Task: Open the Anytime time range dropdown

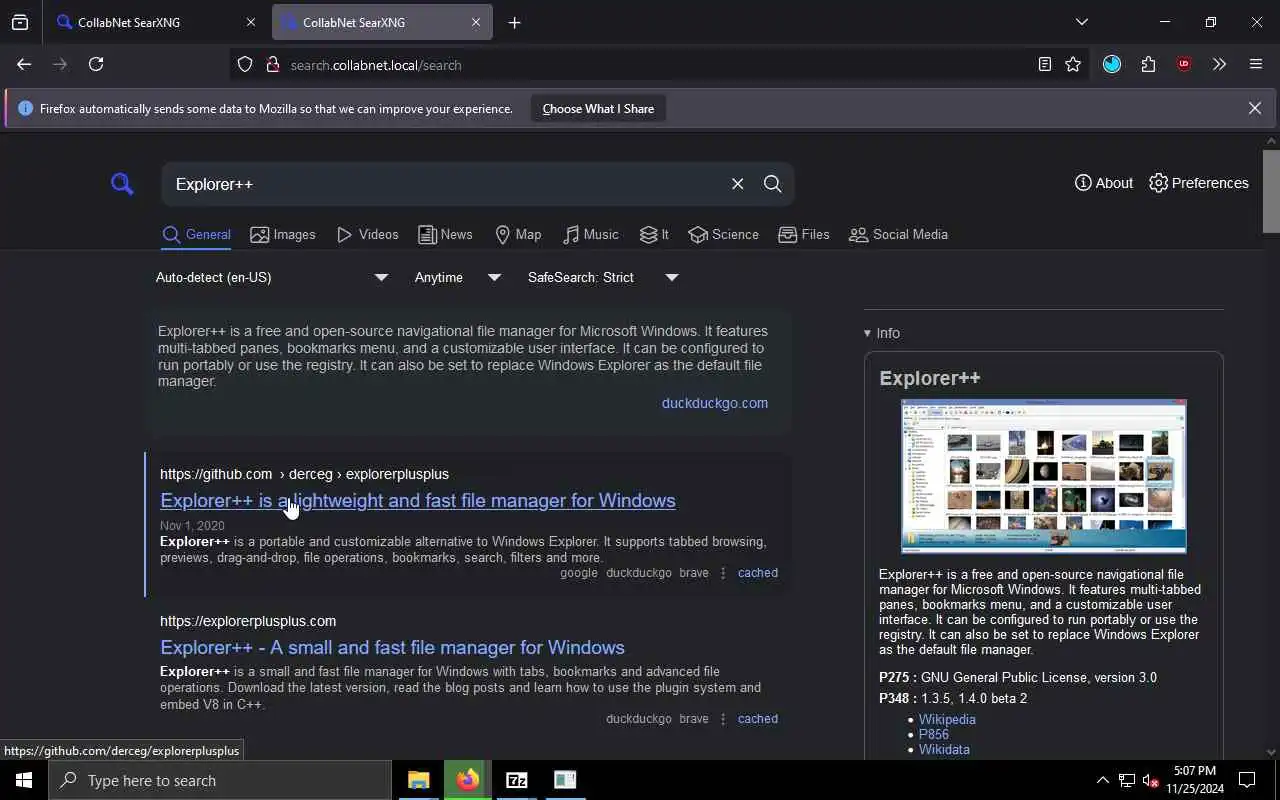Action: coord(457,277)
